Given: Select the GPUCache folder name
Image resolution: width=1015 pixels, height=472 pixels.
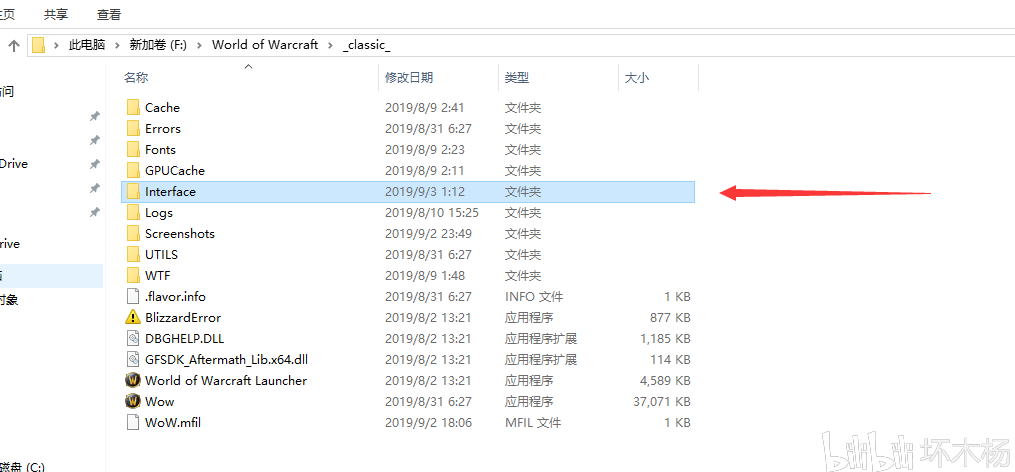Looking at the screenshot, I should coord(175,170).
